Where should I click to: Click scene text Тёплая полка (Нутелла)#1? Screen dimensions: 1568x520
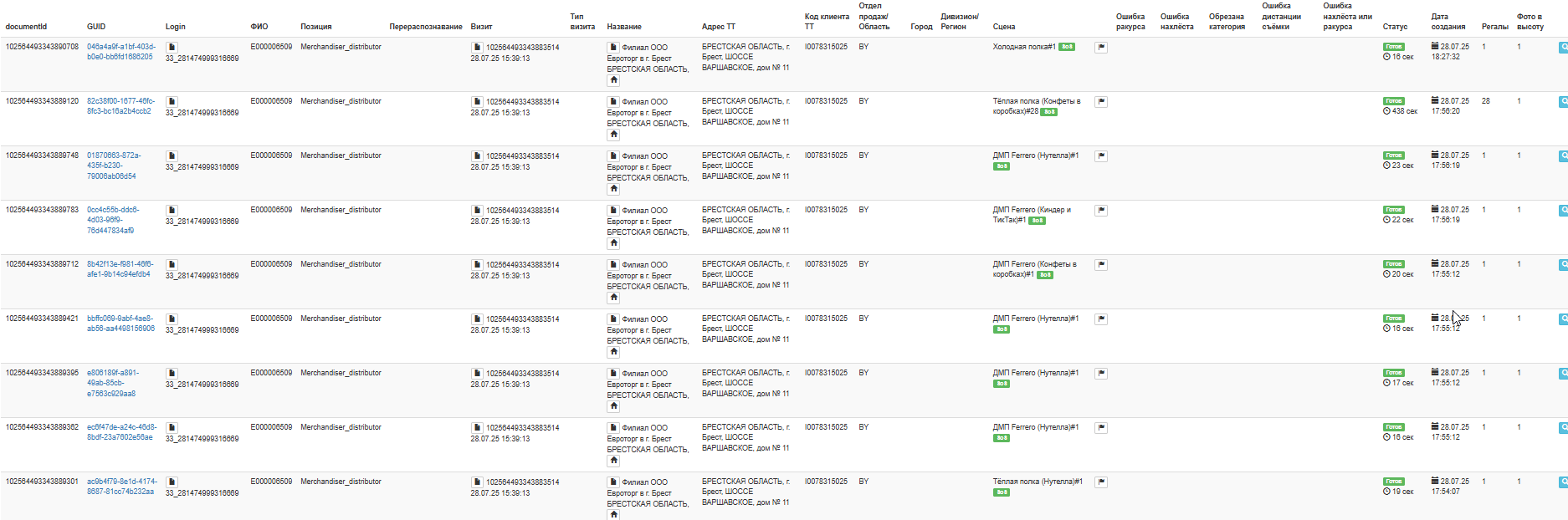[x=1038, y=482]
